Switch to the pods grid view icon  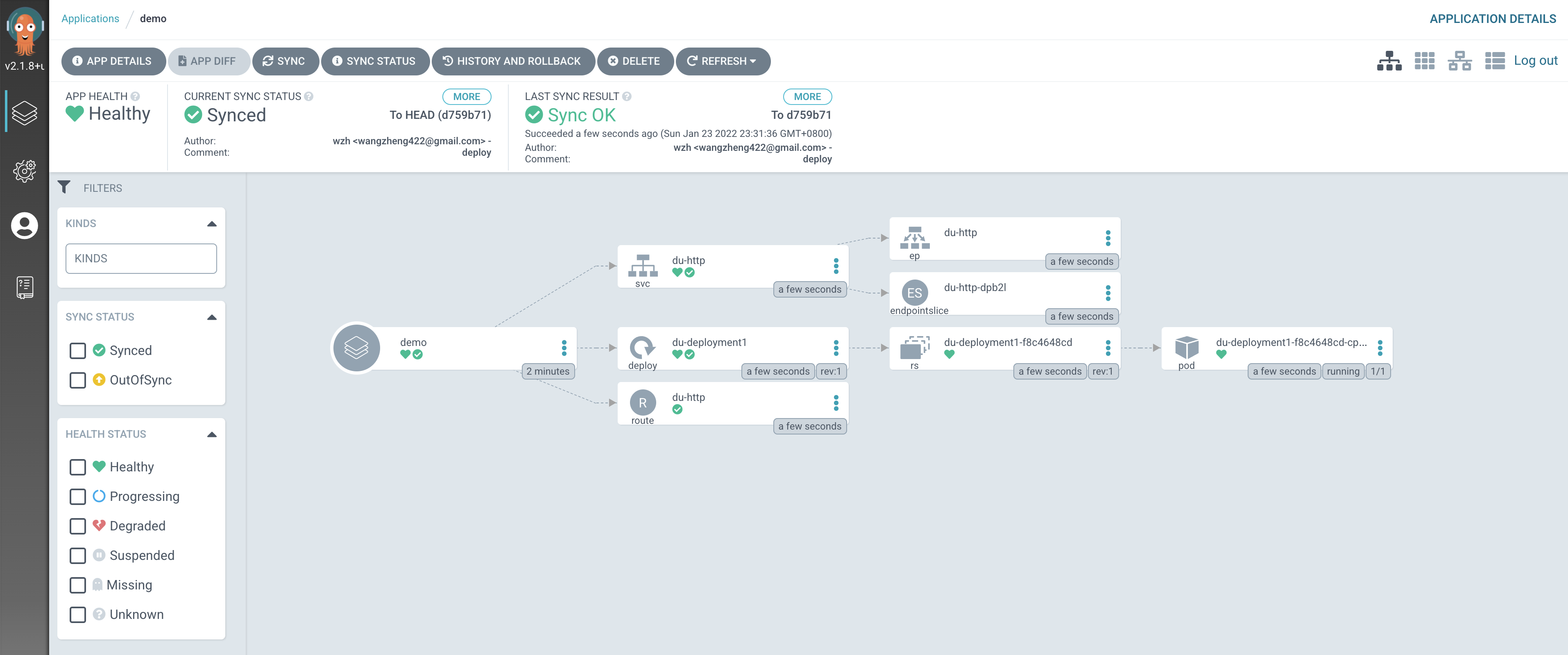(x=1424, y=61)
